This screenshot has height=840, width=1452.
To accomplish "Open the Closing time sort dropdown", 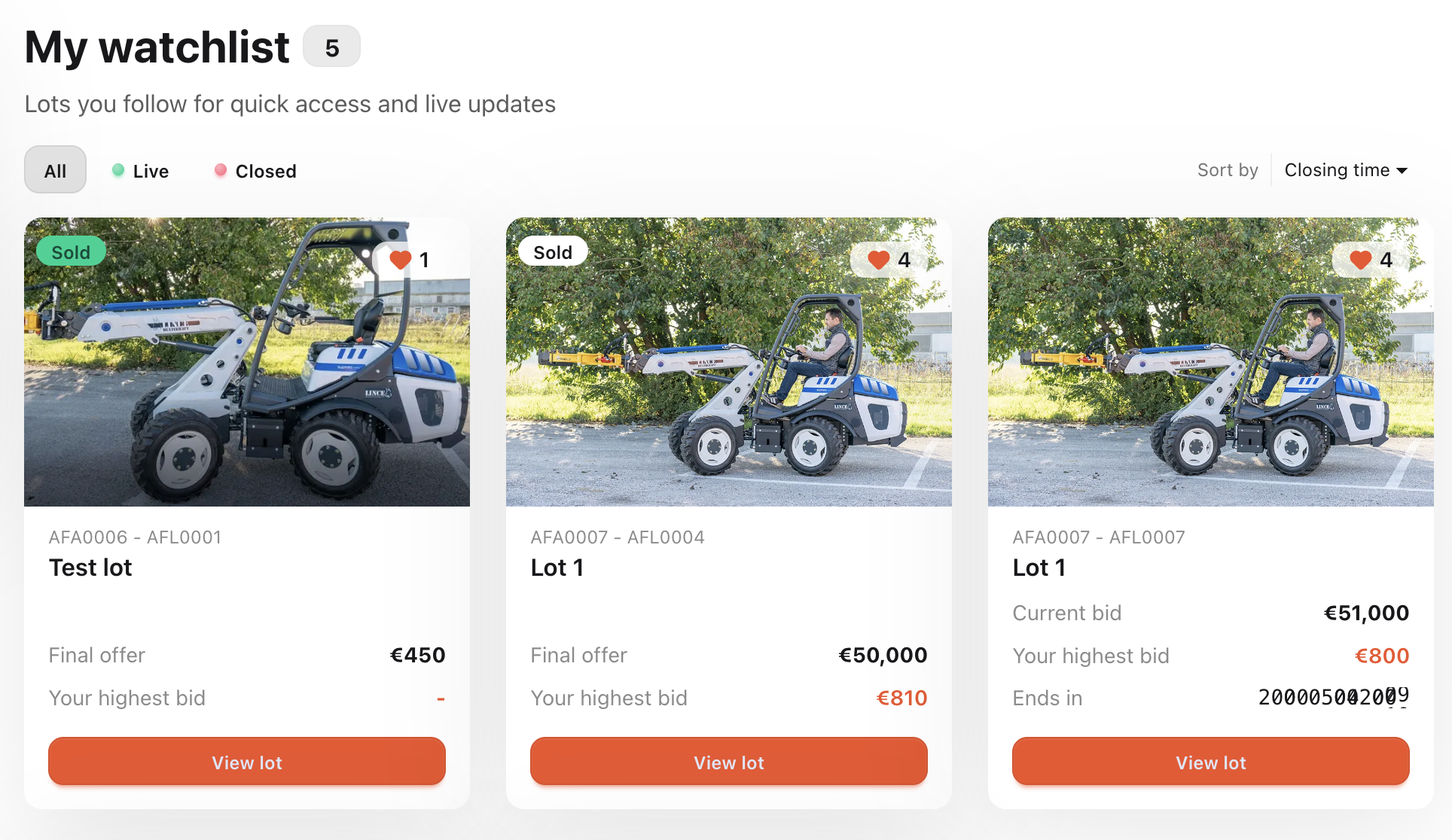I will (x=1344, y=170).
